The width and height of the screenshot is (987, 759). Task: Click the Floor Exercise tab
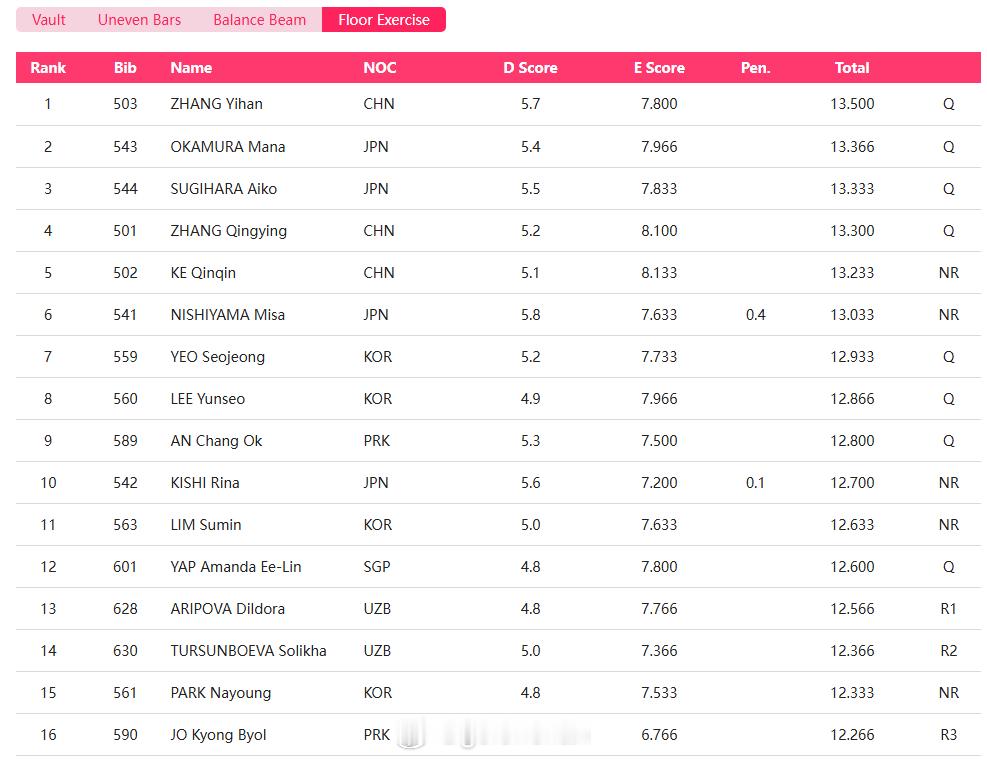384,20
